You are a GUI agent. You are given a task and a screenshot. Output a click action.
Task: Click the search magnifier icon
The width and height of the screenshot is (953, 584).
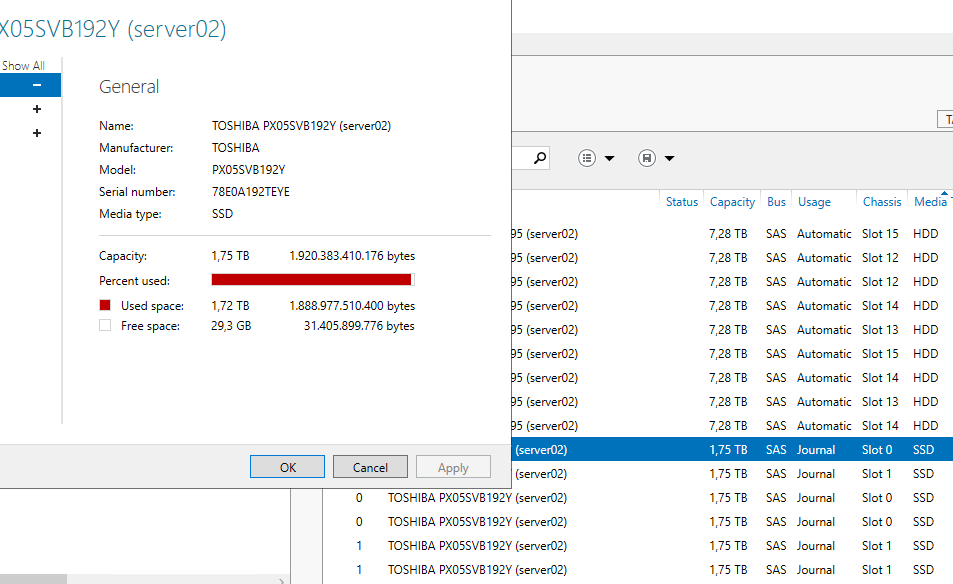pyautogui.click(x=539, y=158)
